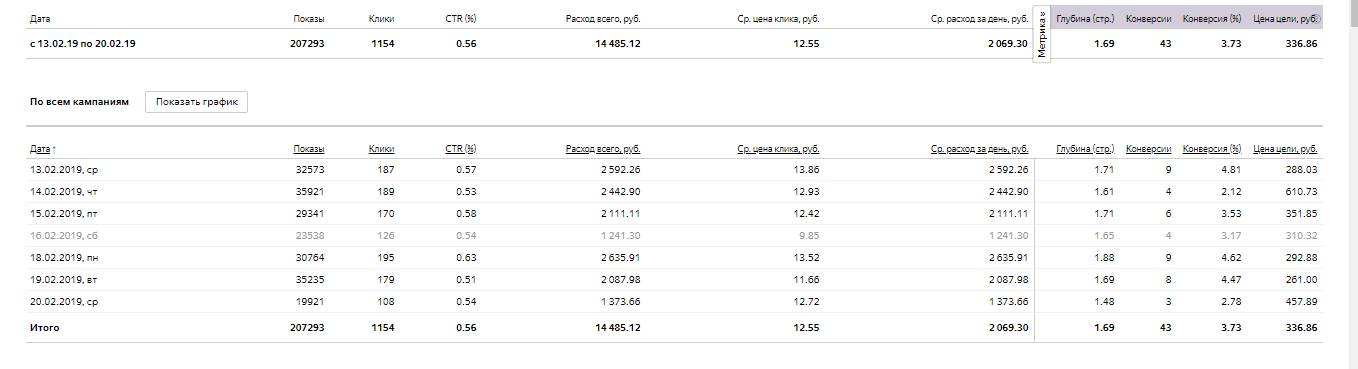The image size is (1358, 369).
Task: Sort by Расход всего, руб. header
Action: pos(603,149)
